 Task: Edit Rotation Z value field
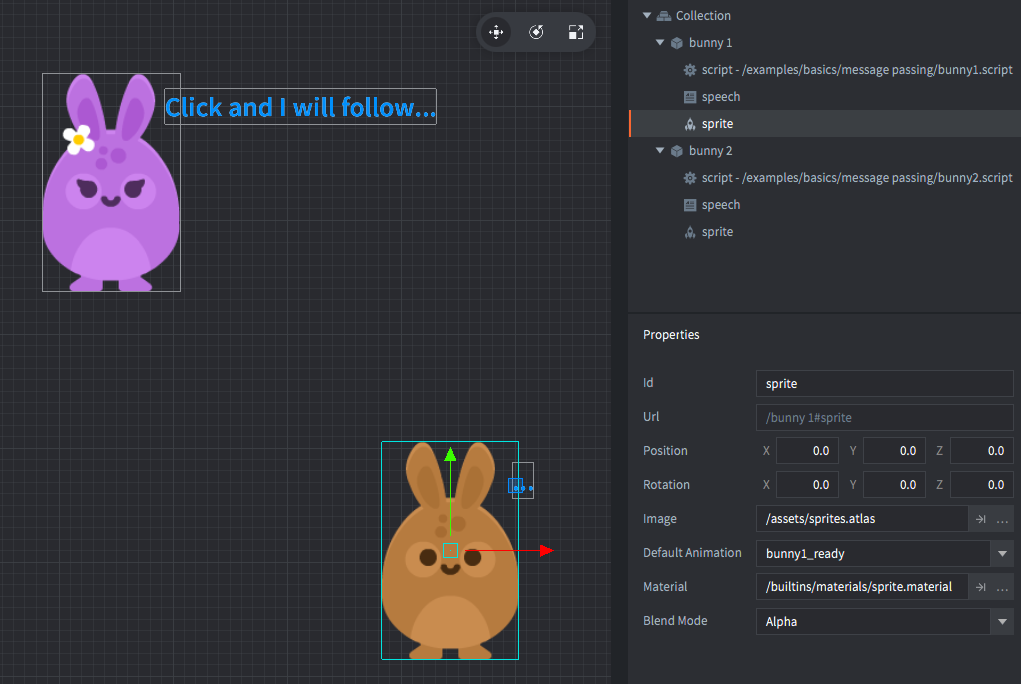coord(981,485)
